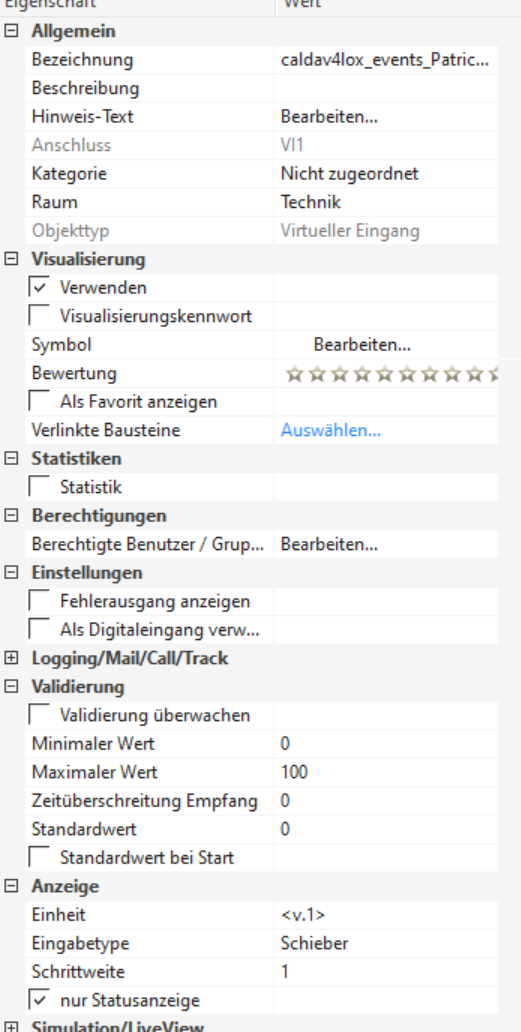The width and height of the screenshot is (521, 1032).
Task: Click the Verlinkte Bausteine label
Action: (106, 430)
